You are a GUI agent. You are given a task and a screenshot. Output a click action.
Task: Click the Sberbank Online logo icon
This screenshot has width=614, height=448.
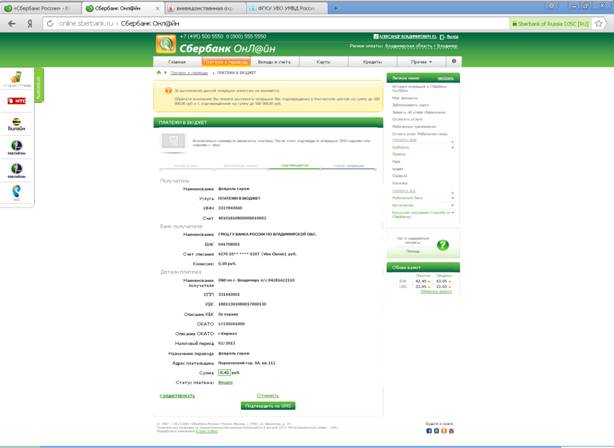[165, 43]
